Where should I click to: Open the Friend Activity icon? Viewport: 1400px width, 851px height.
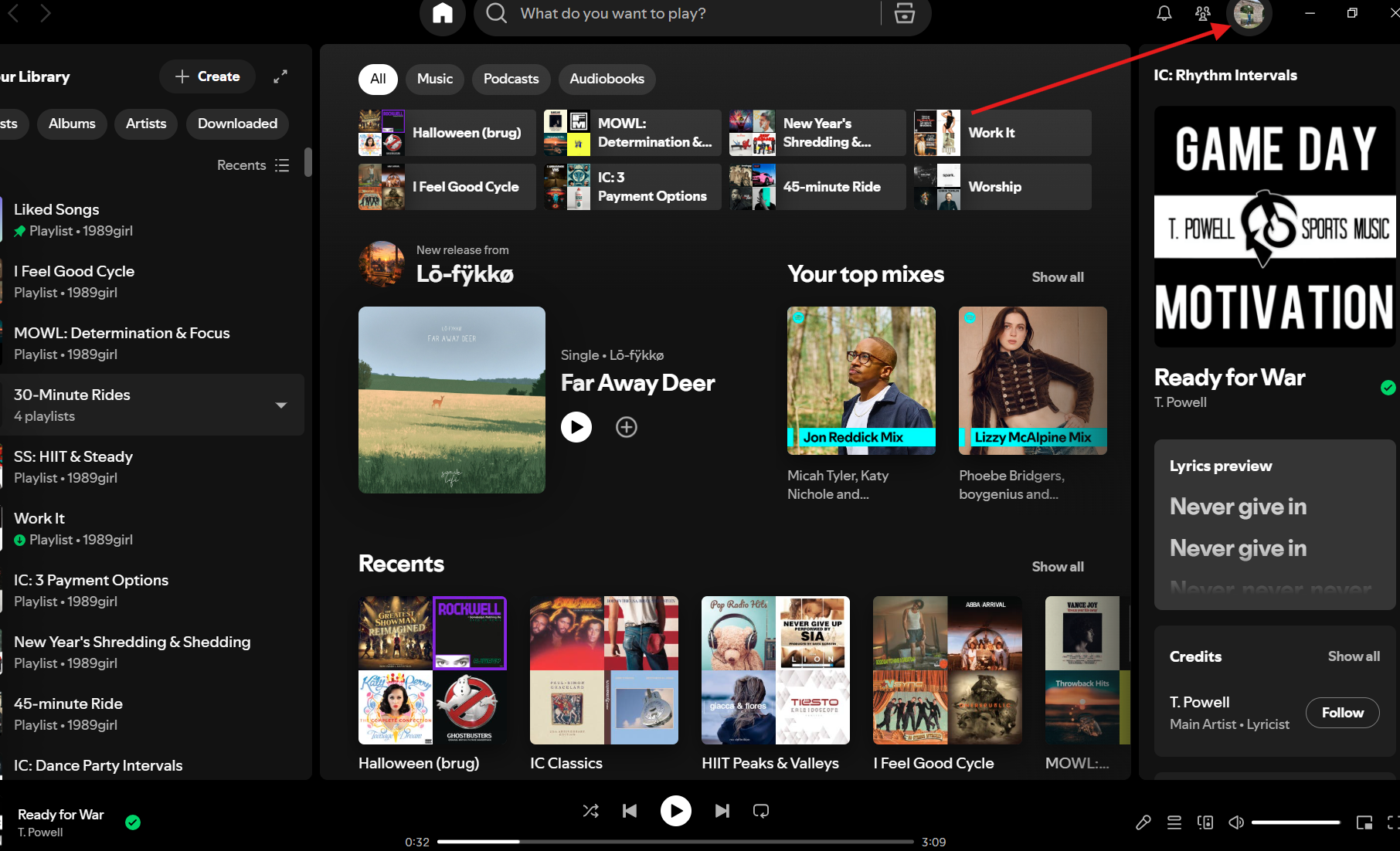[x=1203, y=14]
